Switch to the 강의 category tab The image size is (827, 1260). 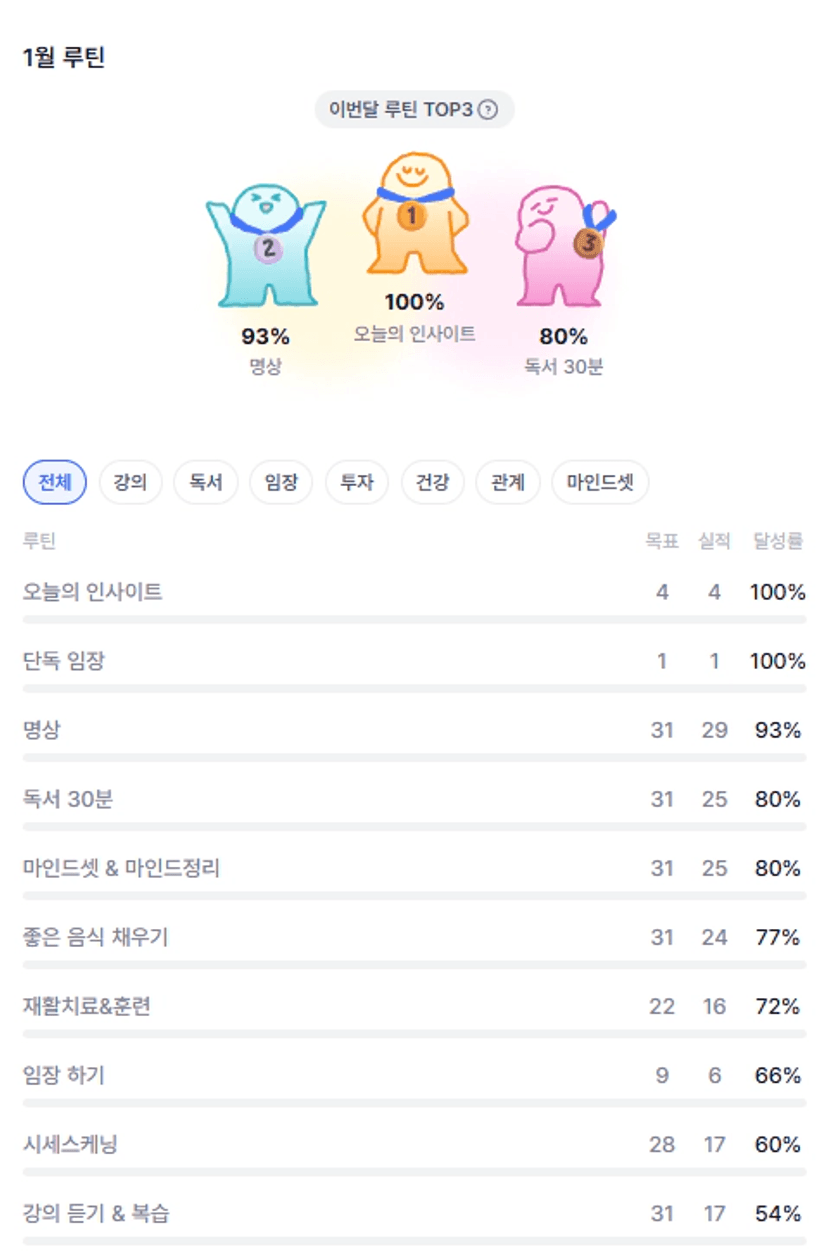point(130,483)
